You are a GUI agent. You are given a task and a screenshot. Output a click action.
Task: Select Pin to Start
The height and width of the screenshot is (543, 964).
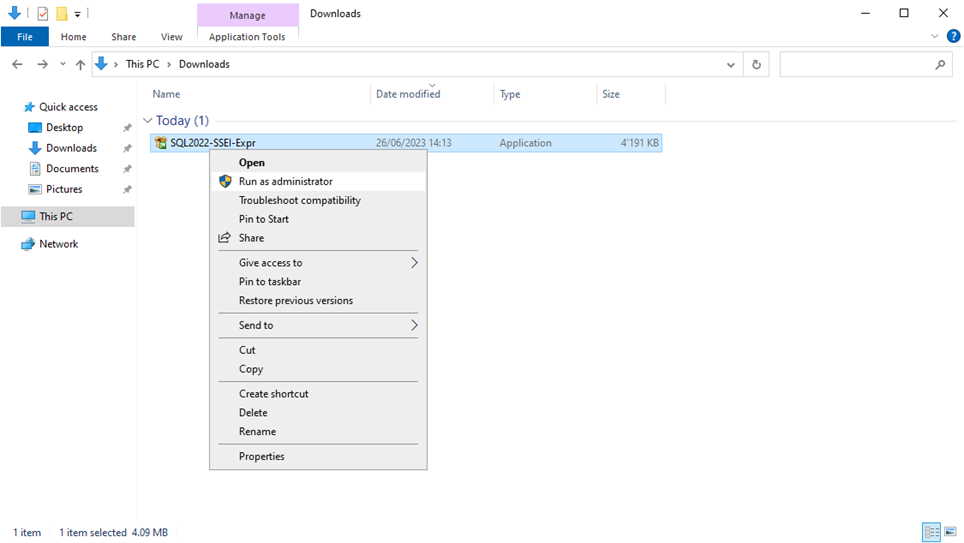click(x=317, y=219)
